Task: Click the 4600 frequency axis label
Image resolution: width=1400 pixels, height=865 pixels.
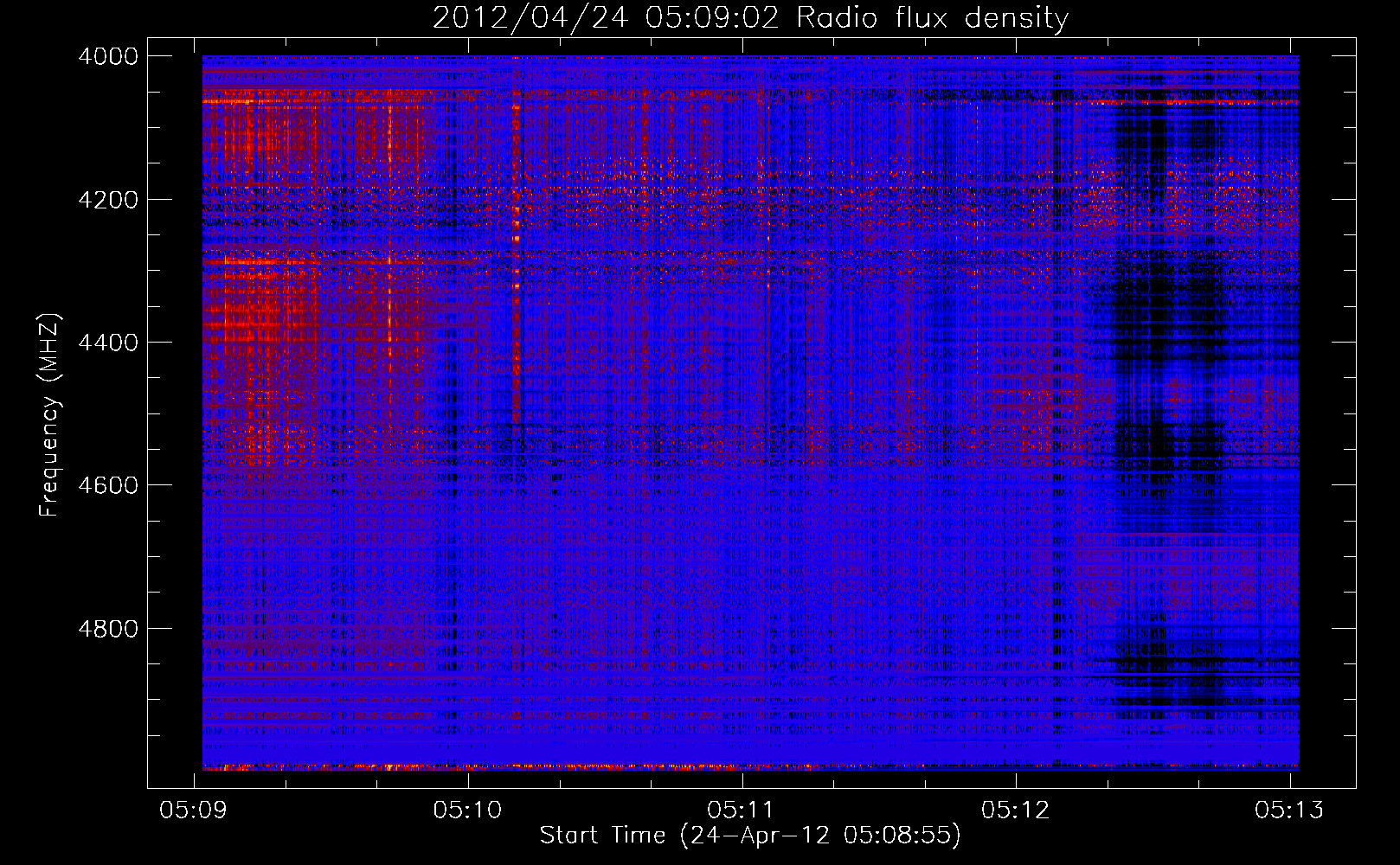Action: point(108,485)
